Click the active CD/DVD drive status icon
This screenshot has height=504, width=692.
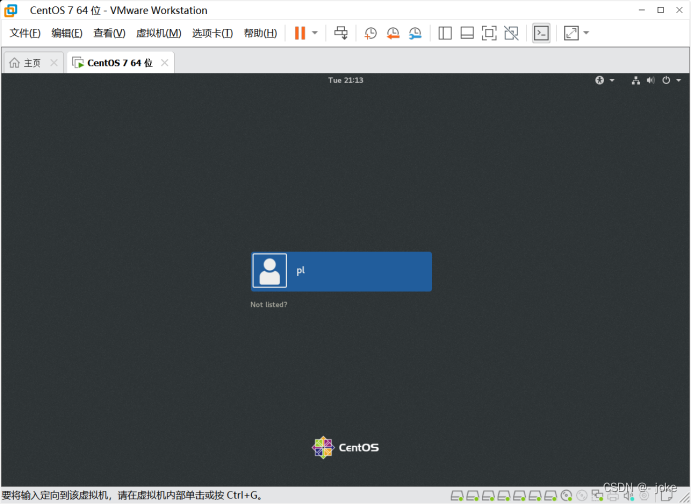[566, 496]
